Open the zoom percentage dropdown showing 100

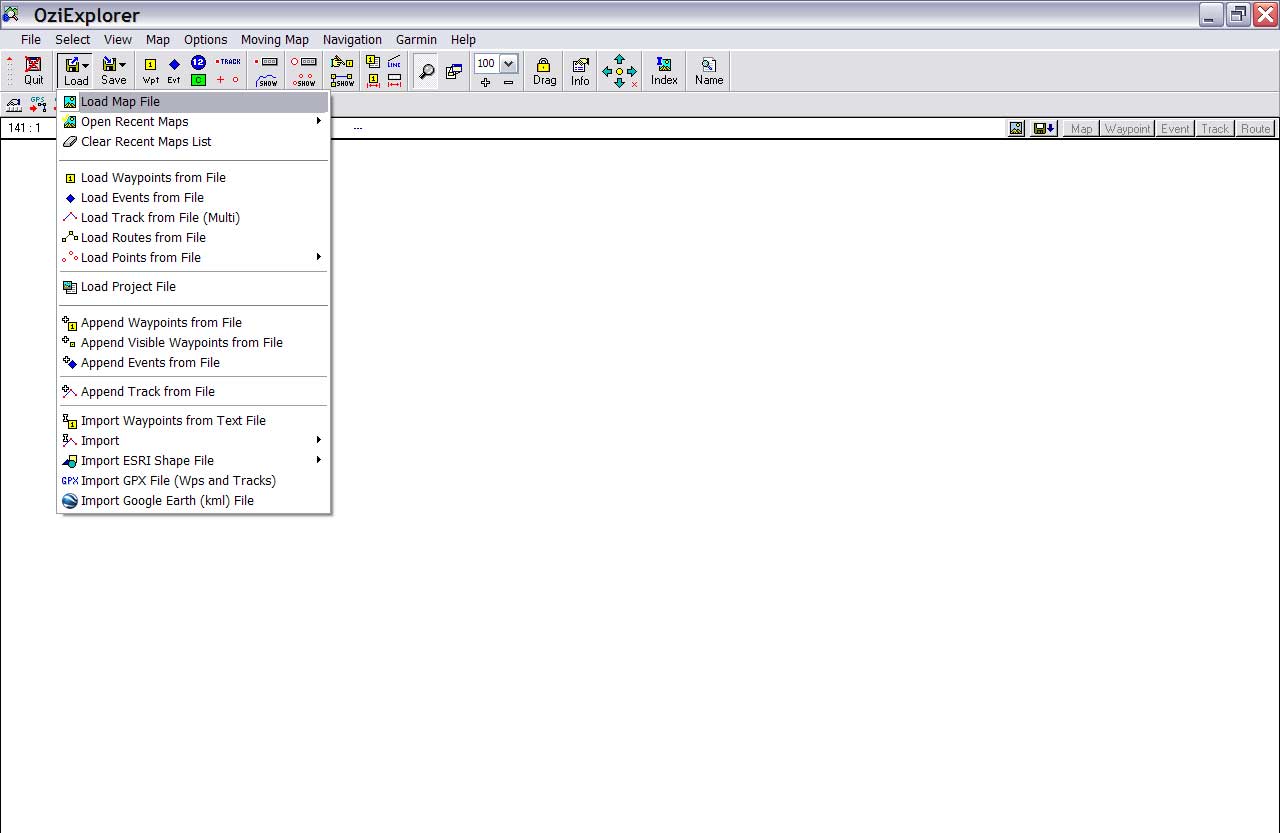click(508, 63)
